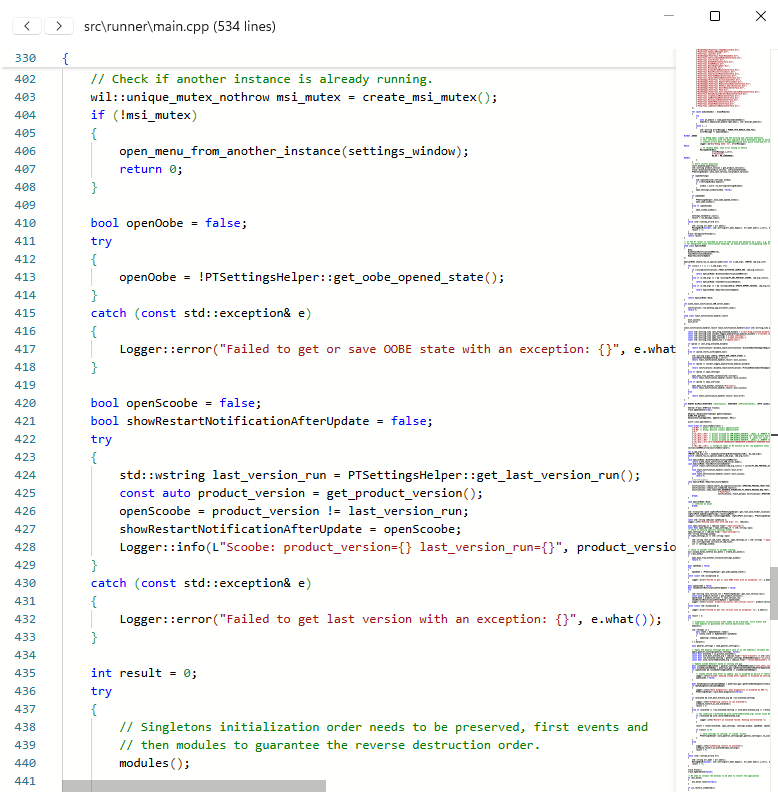
Task: Click the horizontal scrollbar thumb
Action: [194, 786]
